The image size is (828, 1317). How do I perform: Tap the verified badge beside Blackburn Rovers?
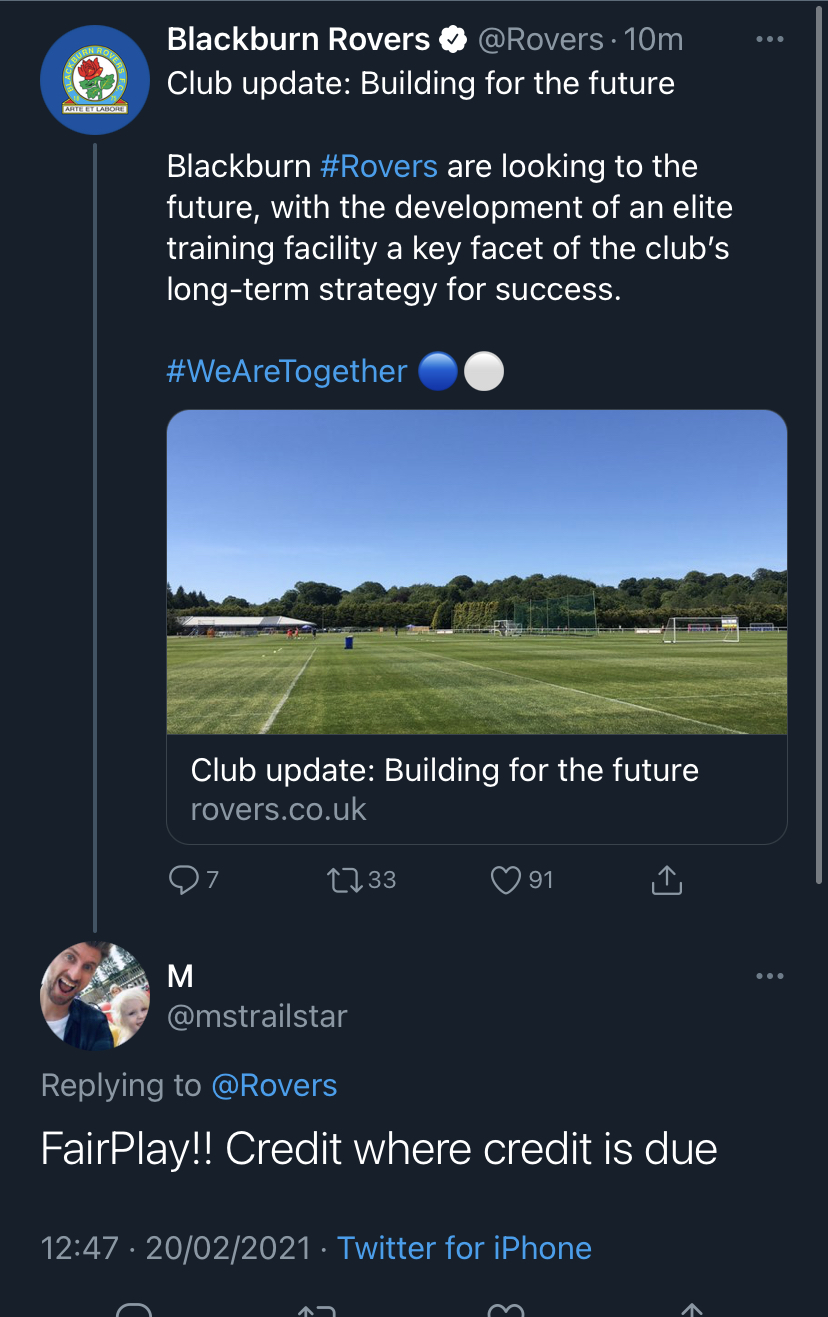(453, 40)
